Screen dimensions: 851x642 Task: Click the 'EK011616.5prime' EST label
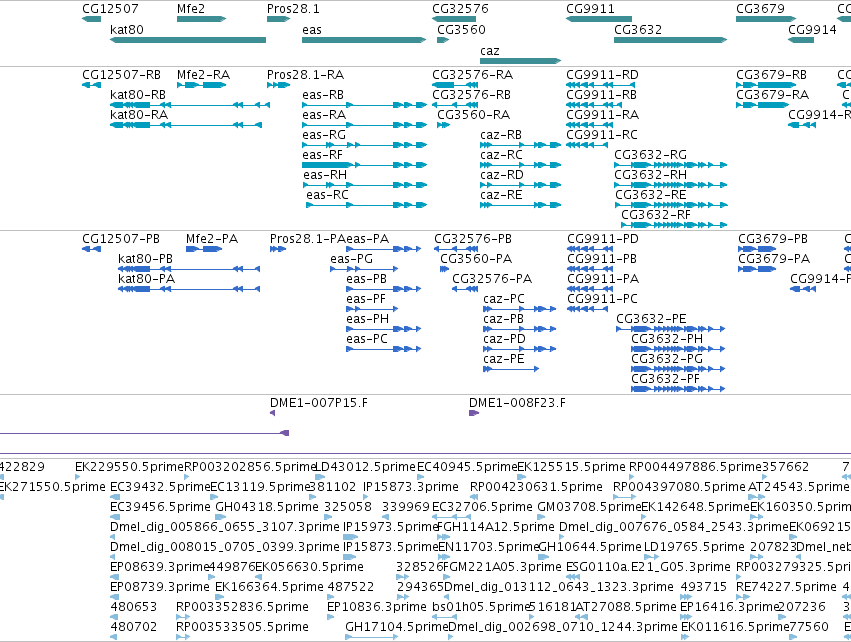pyautogui.click(x=735, y=627)
